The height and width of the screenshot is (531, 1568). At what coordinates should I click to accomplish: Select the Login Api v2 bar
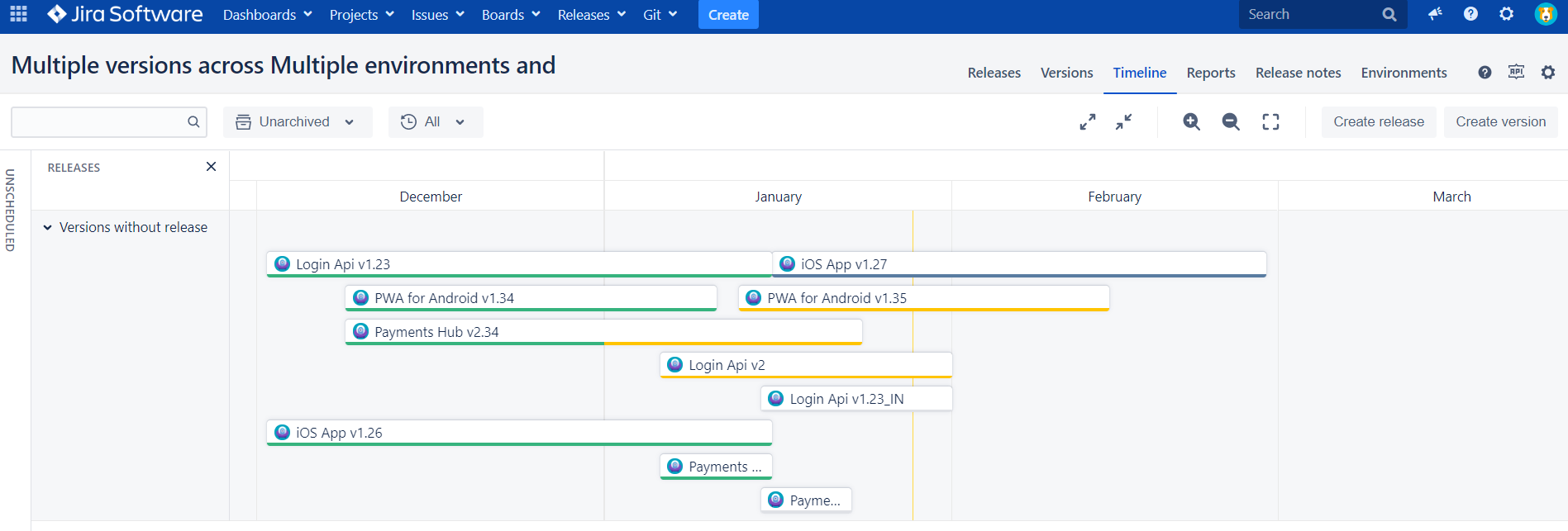pos(806,365)
